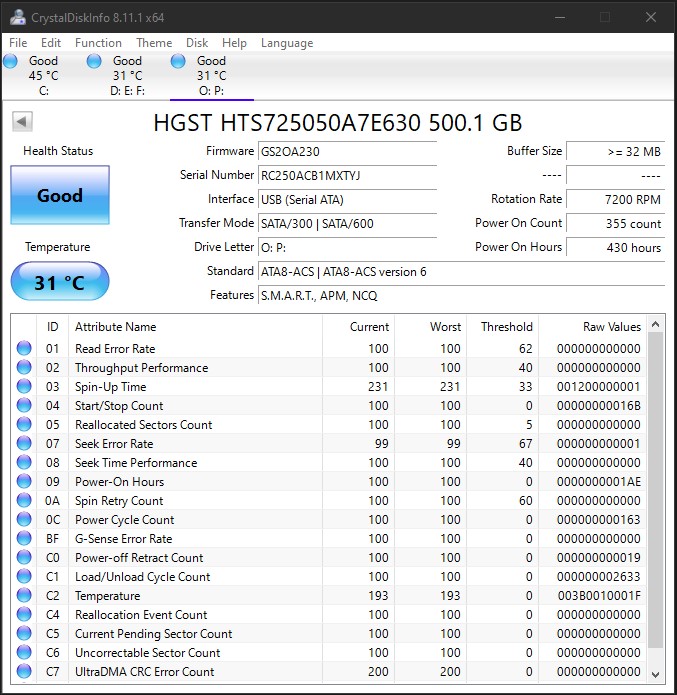Click the ID column header
This screenshot has width=677, height=695.
52,327
